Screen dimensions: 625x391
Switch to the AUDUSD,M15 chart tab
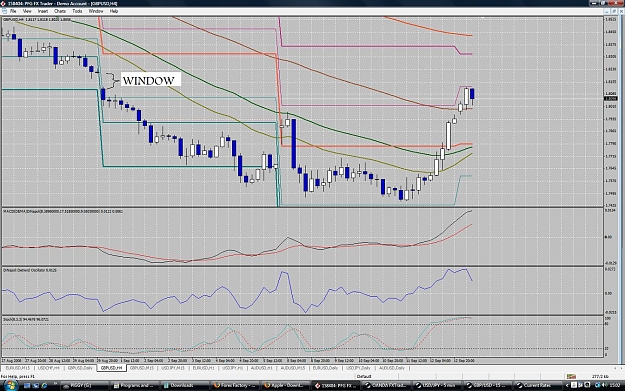point(293,368)
